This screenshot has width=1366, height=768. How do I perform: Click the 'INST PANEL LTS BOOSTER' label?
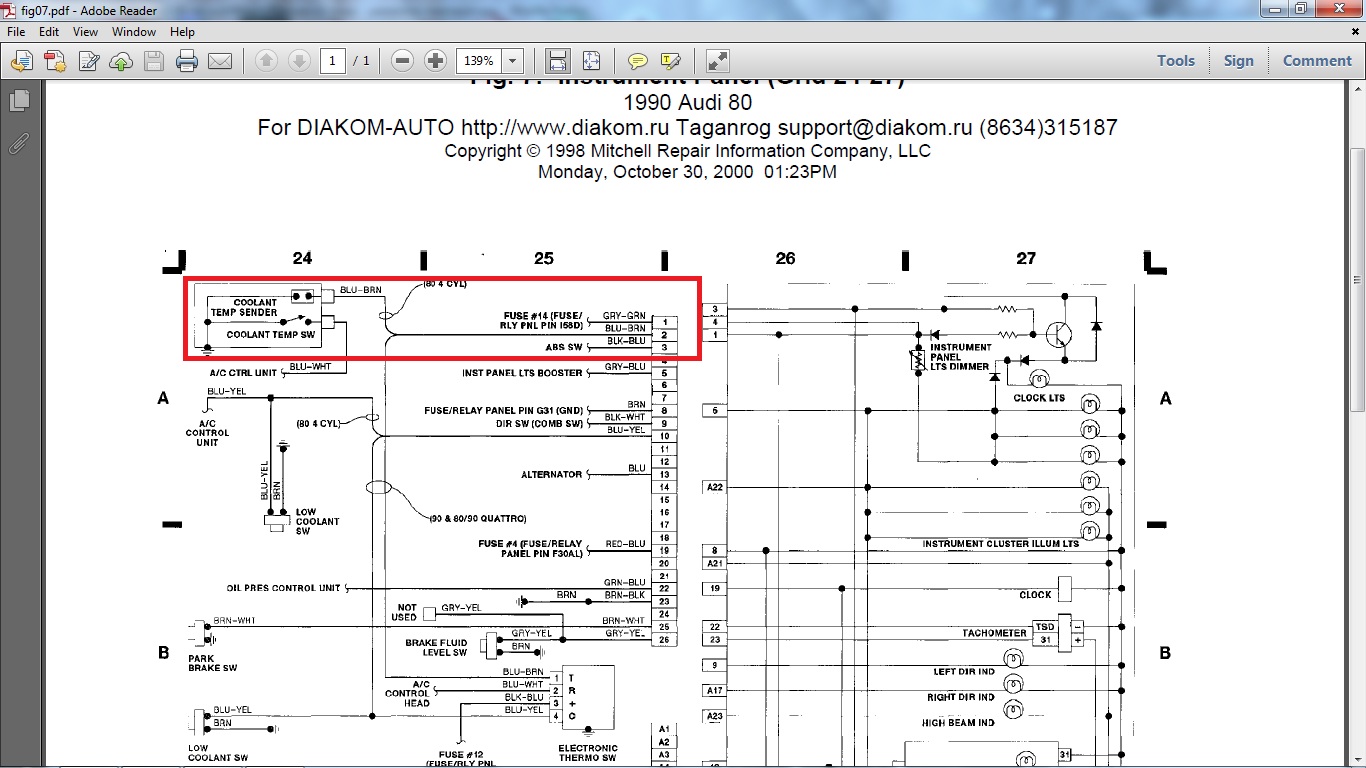[522, 373]
